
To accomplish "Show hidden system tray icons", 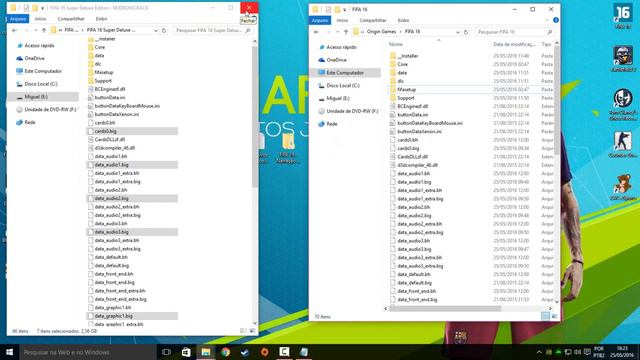I will point(539,352).
